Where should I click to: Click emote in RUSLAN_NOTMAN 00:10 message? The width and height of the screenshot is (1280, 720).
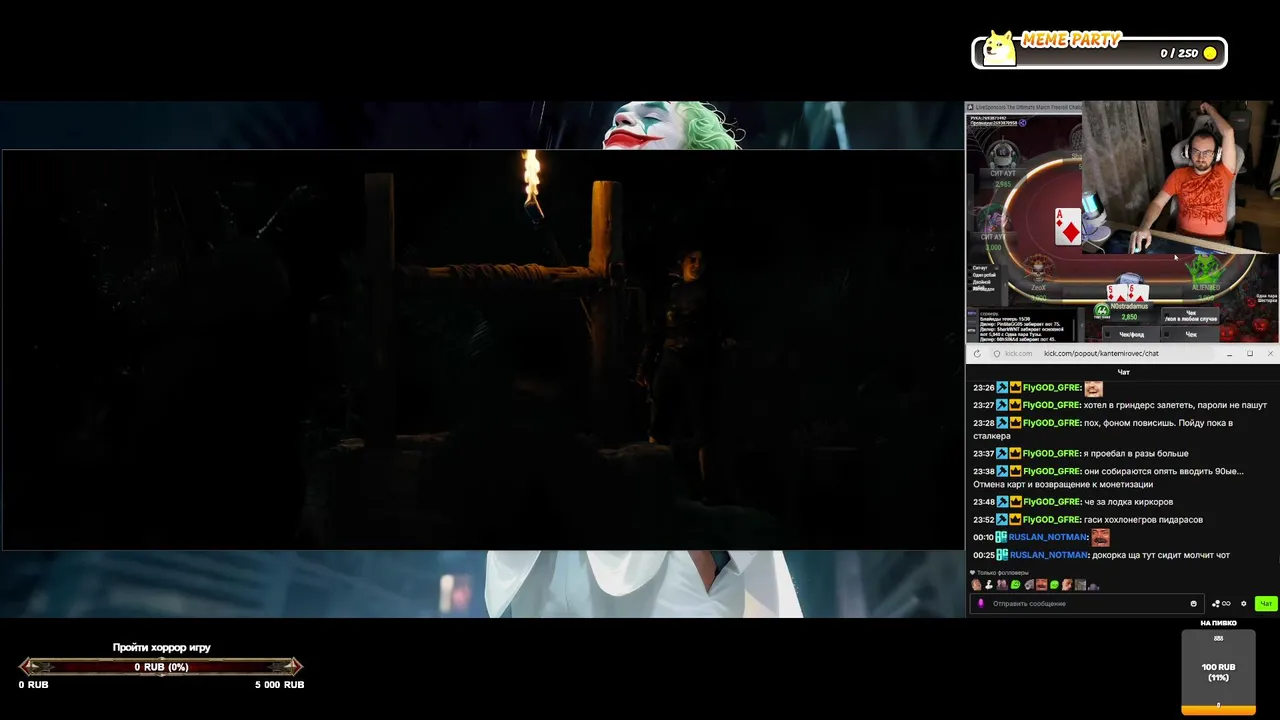[1100, 537]
